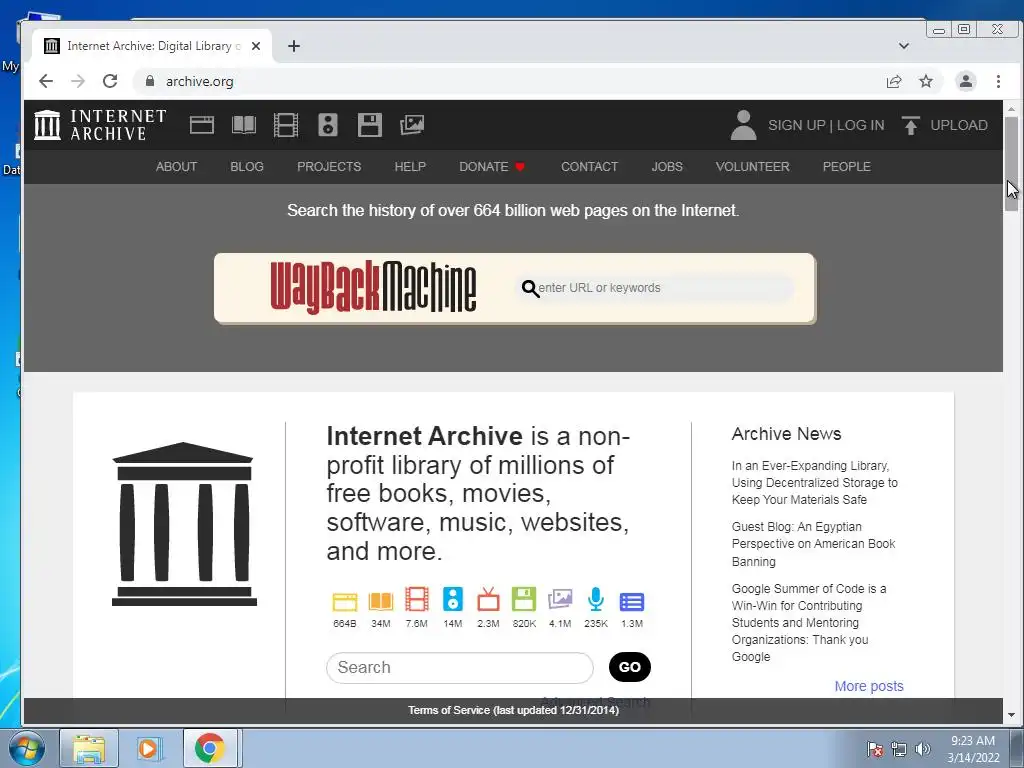Screen dimensions: 1024x768
Task: Open the Software floppy icon in top bar
Action: click(370, 125)
